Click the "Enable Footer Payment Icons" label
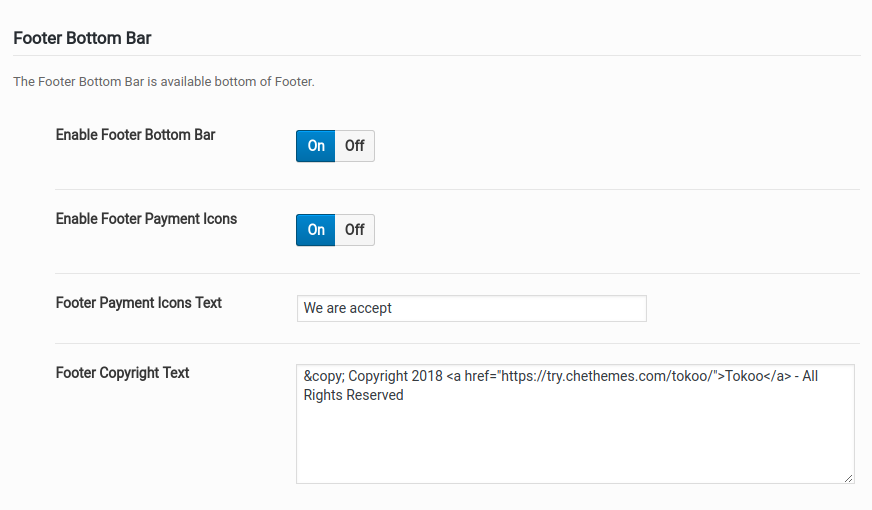The width and height of the screenshot is (872, 510). point(146,219)
